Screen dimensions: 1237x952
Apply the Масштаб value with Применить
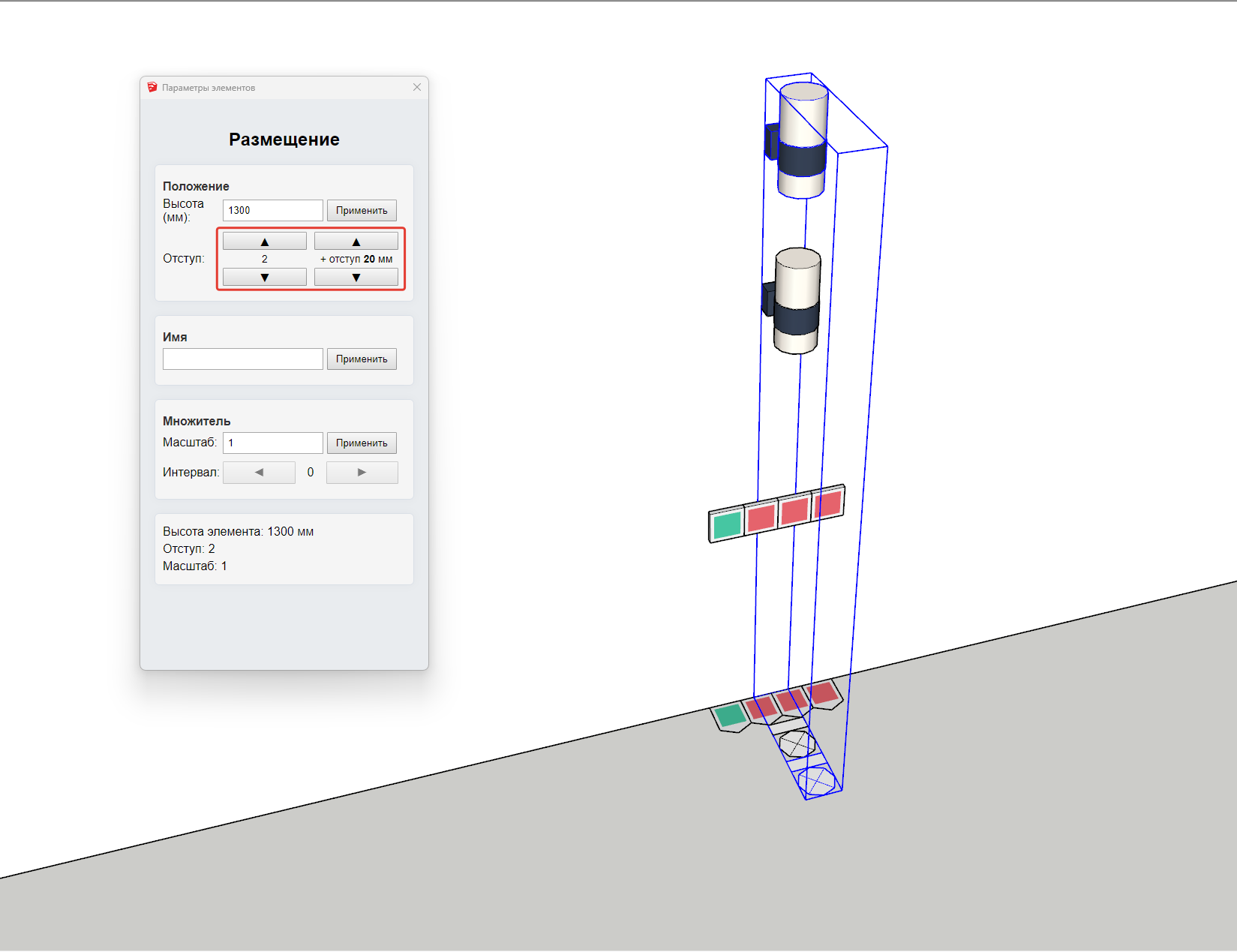362,443
